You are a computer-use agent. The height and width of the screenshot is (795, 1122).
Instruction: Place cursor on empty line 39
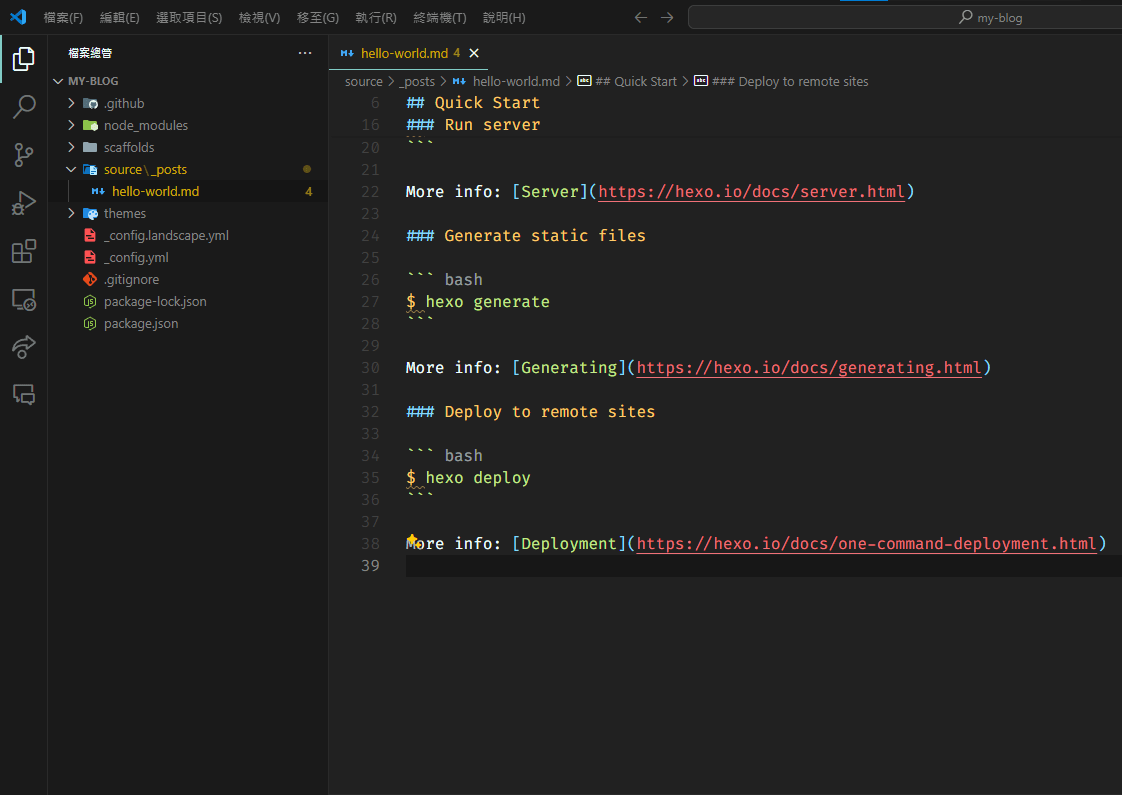764,566
